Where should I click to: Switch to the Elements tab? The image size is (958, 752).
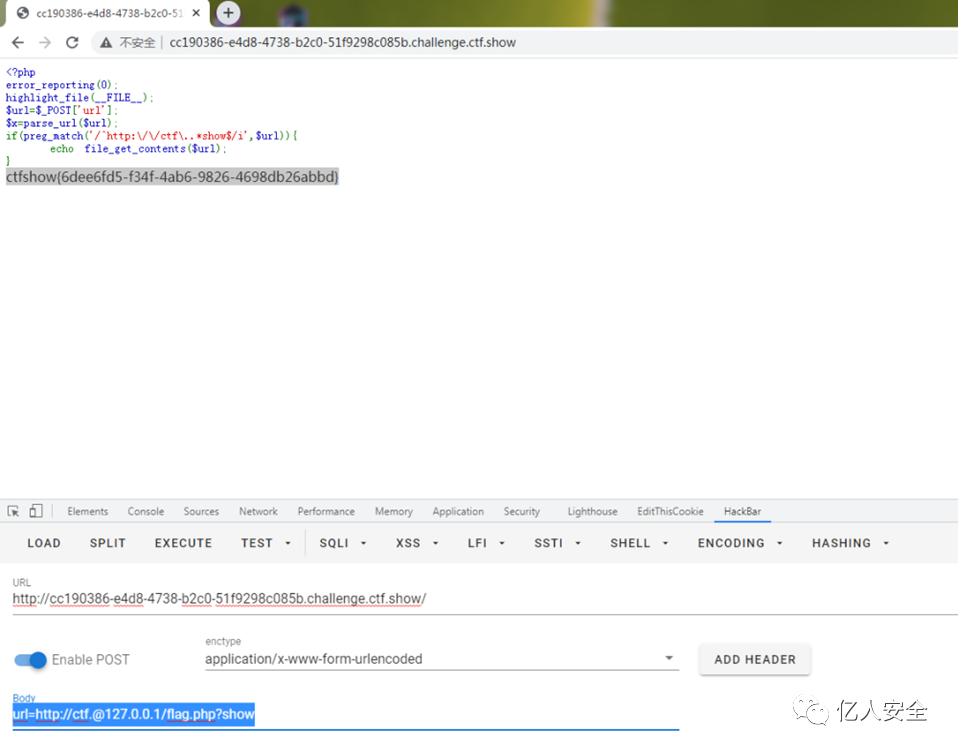pyautogui.click(x=87, y=511)
